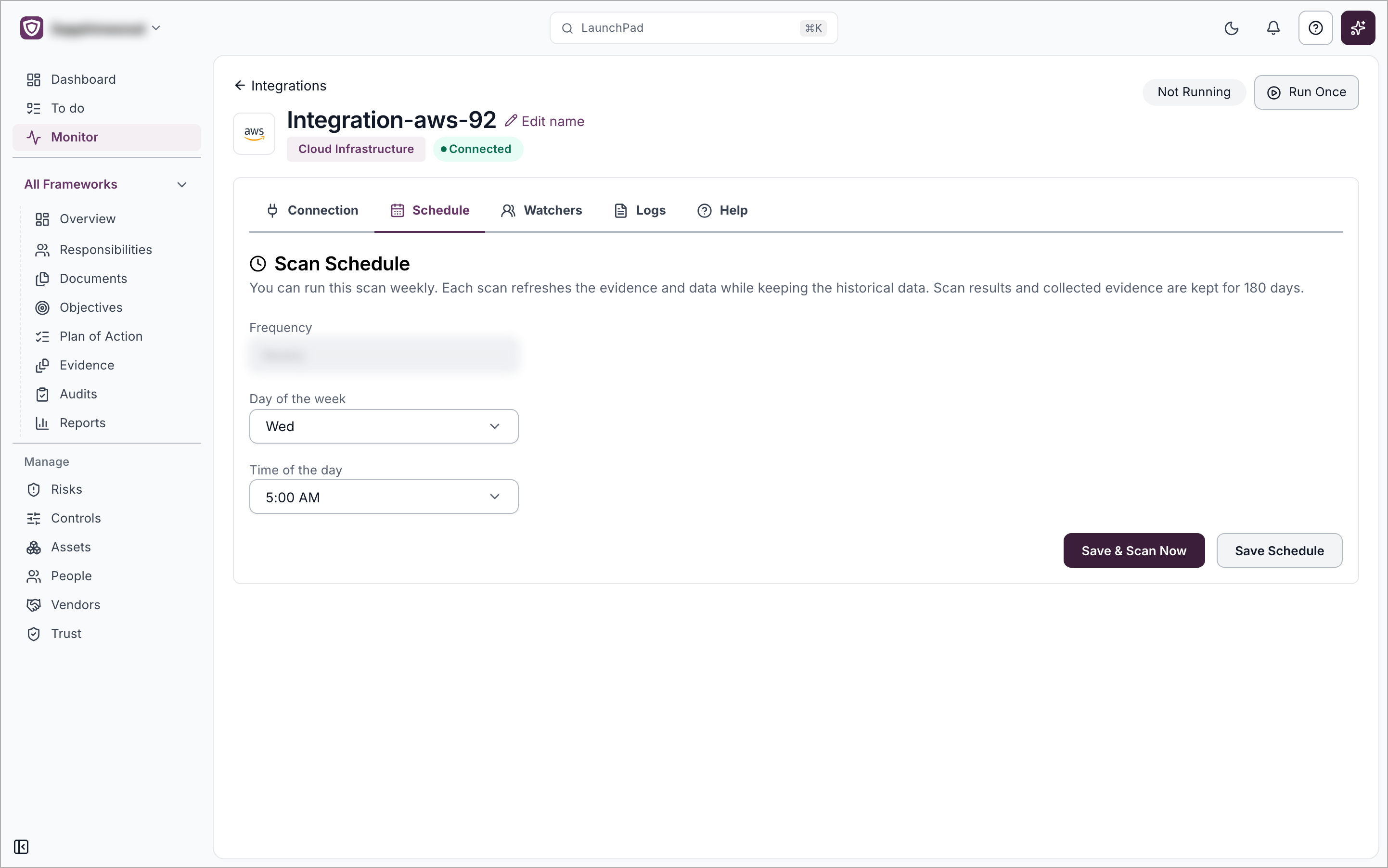This screenshot has width=1388, height=868.
Task: Open Time of the day dropdown
Action: pos(384,497)
